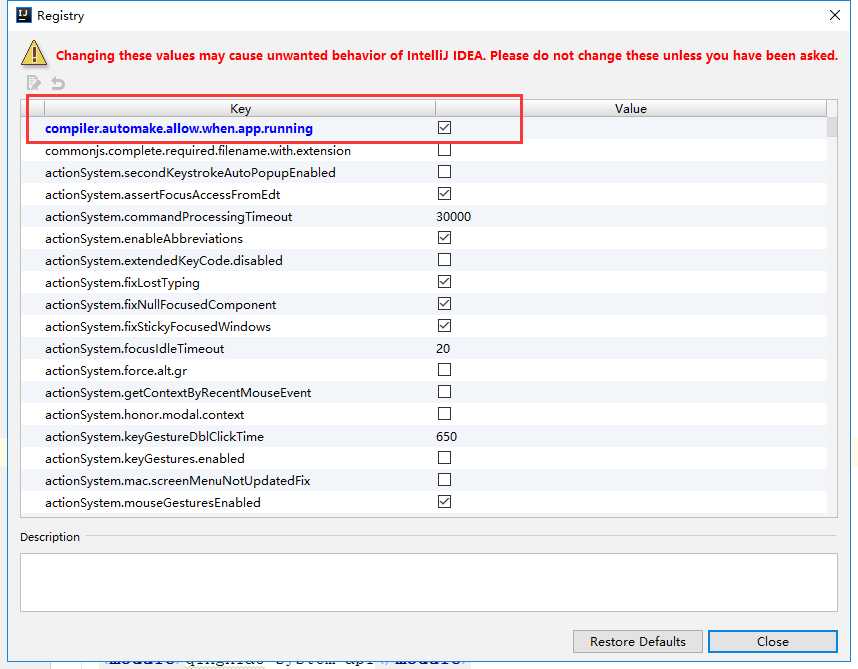Check actionSystem.extendedKeyCode.disabled checkbox
Image resolution: width=858 pixels, height=669 pixels.
click(444, 259)
